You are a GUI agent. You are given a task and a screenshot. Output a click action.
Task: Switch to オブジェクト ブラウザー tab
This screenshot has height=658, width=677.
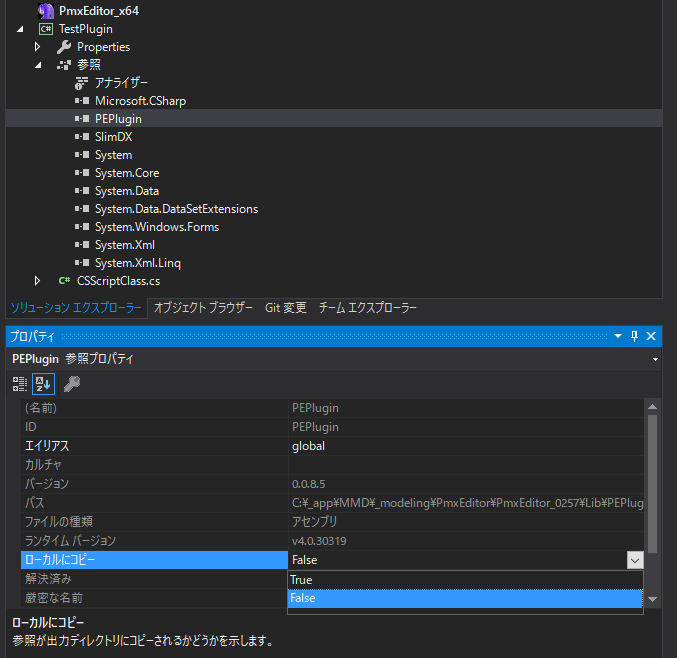point(203,308)
